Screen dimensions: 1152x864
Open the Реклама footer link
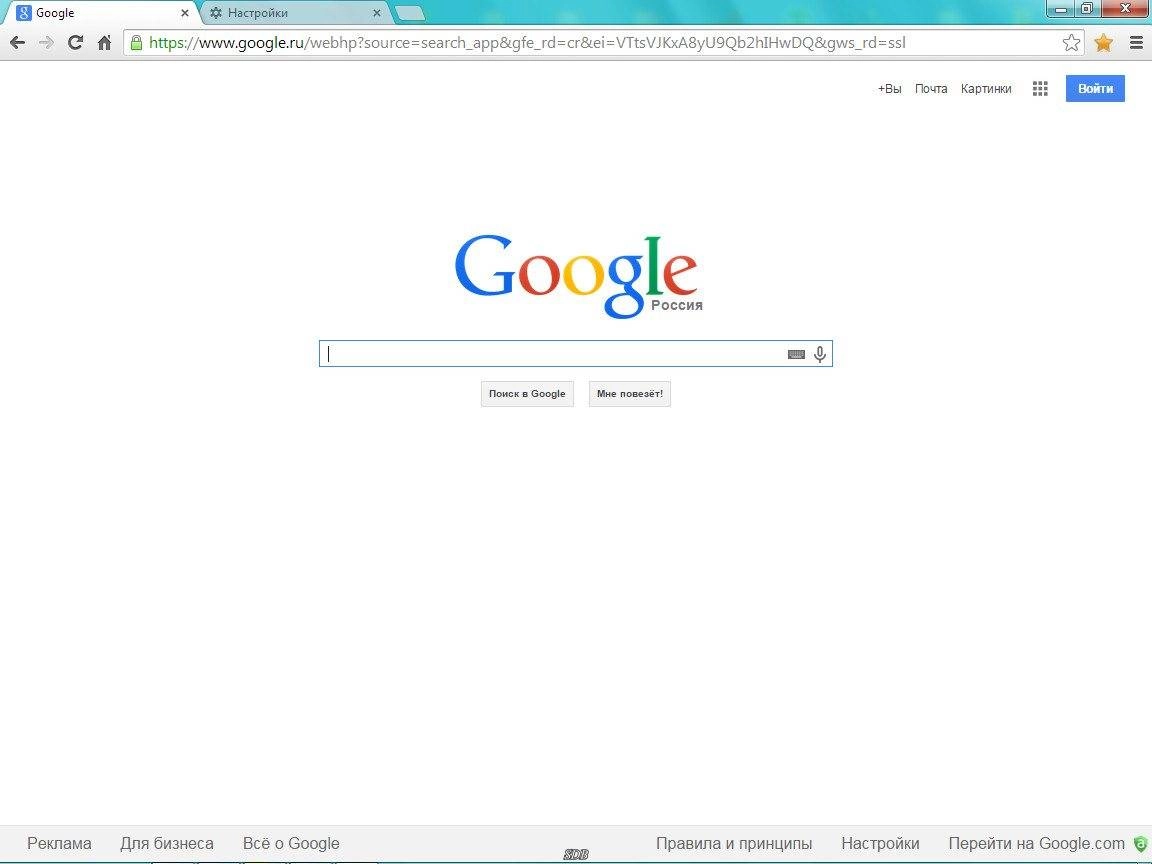tap(59, 843)
